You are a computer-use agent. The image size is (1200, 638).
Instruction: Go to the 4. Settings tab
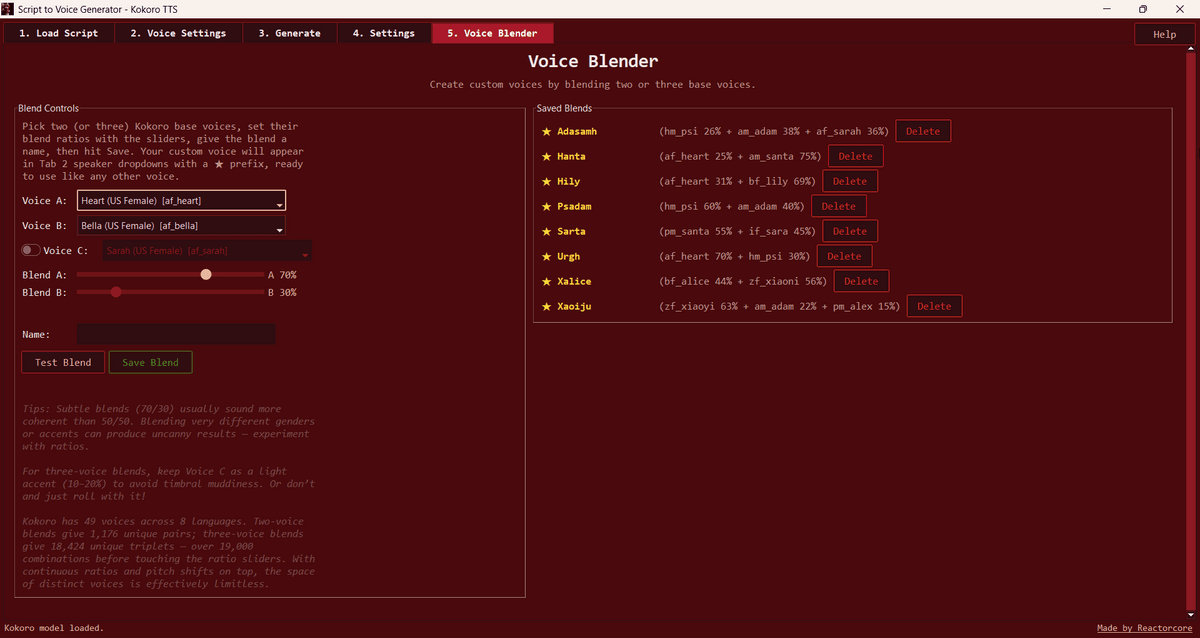[x=384, y=33]
